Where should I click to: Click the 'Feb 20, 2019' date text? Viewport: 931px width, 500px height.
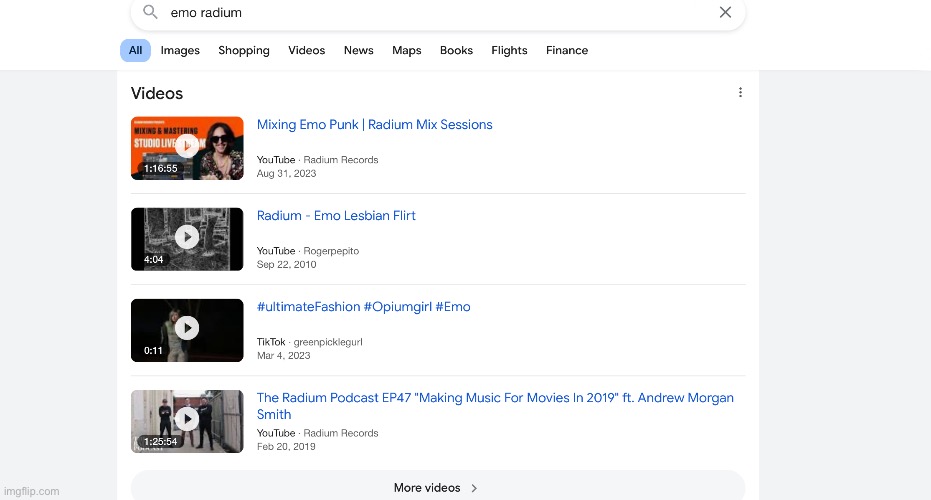(x=286, y=447)
